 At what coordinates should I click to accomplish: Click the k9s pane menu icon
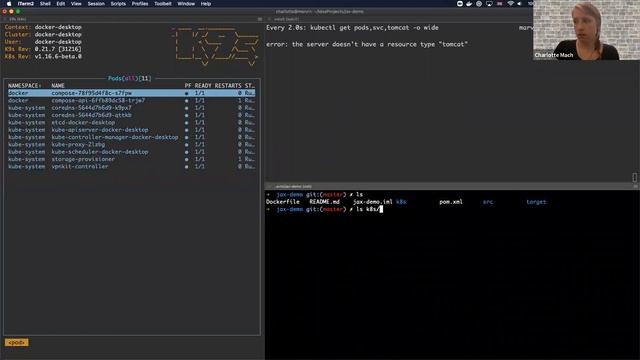coord(260,19)
